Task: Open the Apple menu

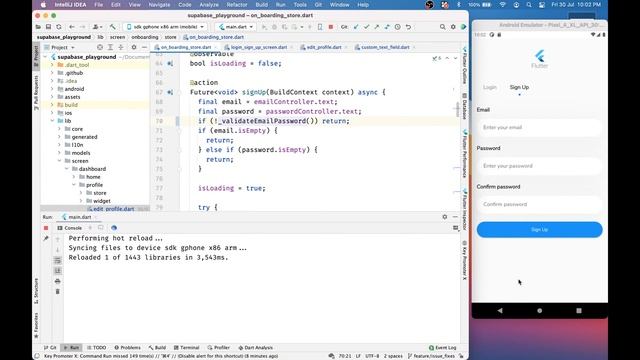Action: 43,5
